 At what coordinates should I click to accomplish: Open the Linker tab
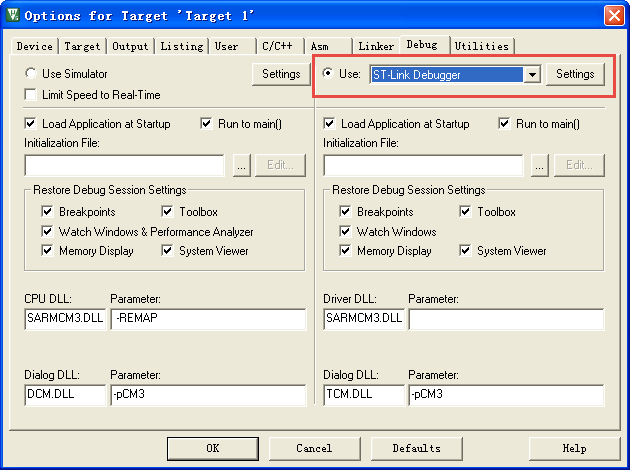(376, 46)
